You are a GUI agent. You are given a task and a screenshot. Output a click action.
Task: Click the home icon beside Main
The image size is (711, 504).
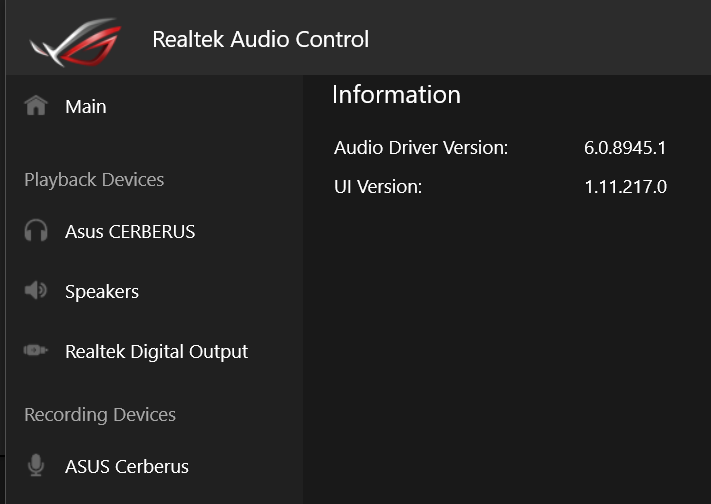36,106
